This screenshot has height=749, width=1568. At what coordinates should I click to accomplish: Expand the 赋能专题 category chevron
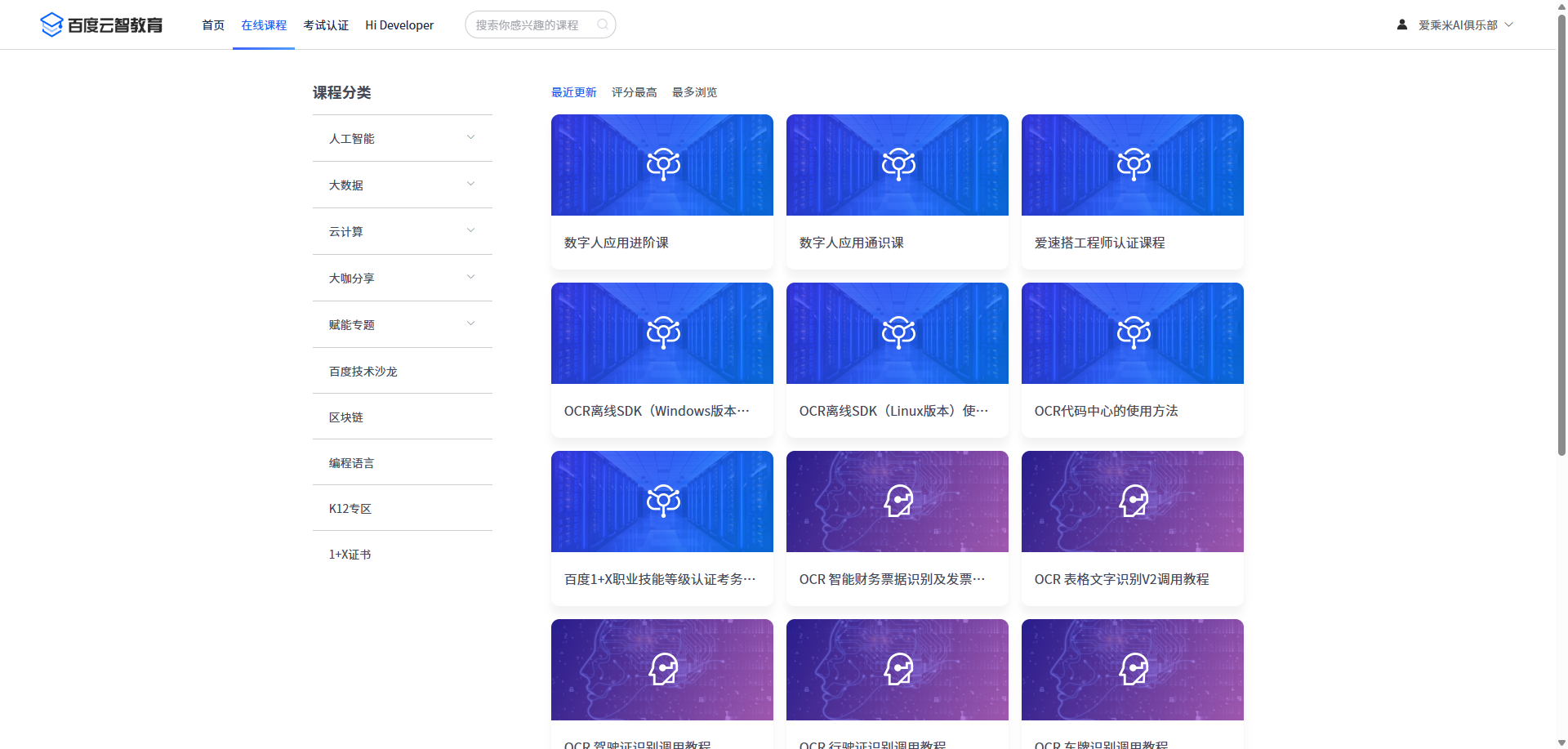tap(470, 323)
